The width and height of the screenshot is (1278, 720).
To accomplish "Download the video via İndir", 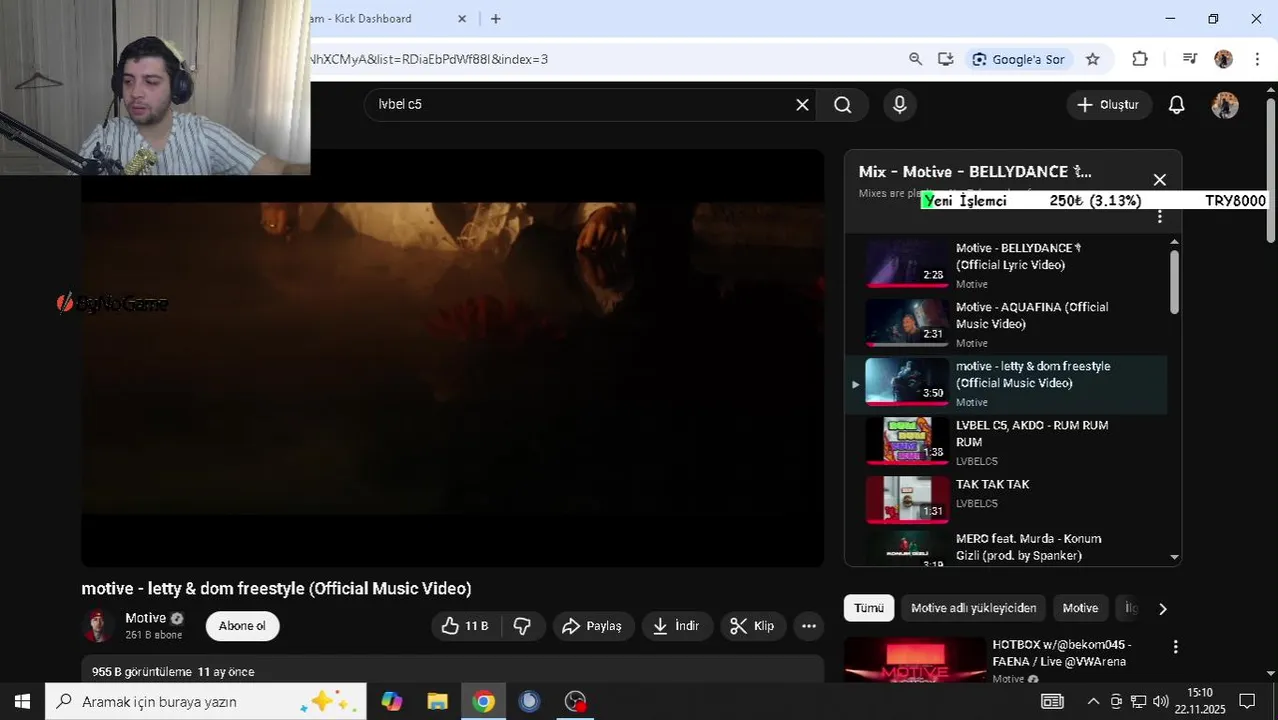I will pyautogui.click(x=677, y=626).
